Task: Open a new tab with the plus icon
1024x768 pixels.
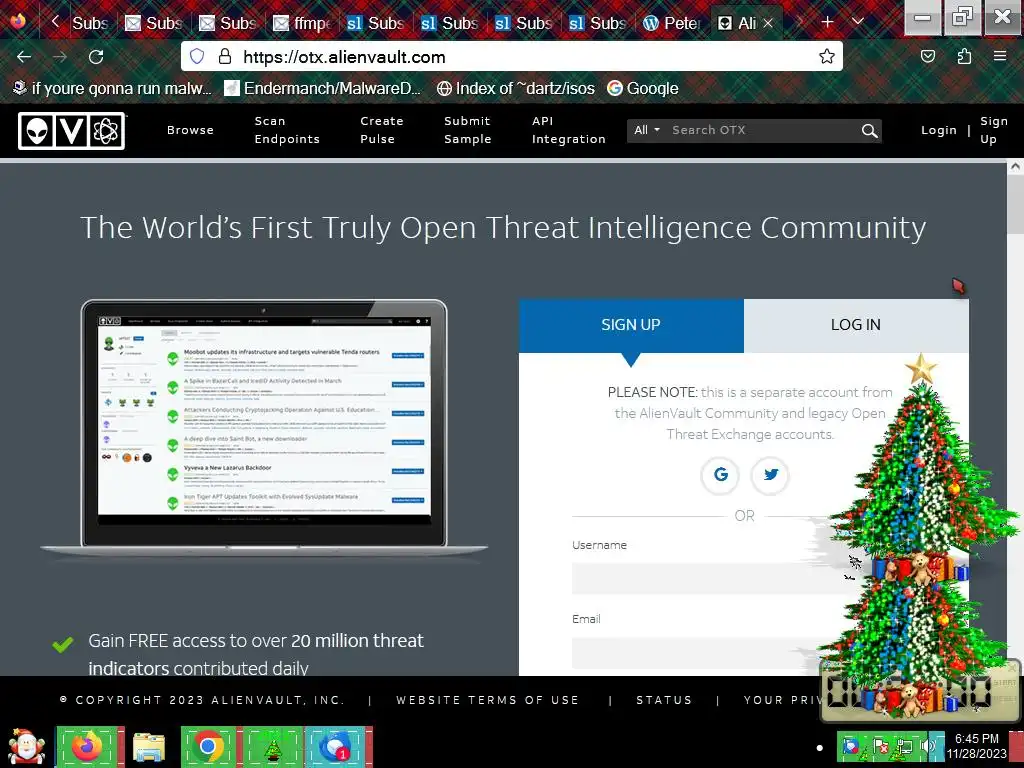Action: click(x=827, y=23)
